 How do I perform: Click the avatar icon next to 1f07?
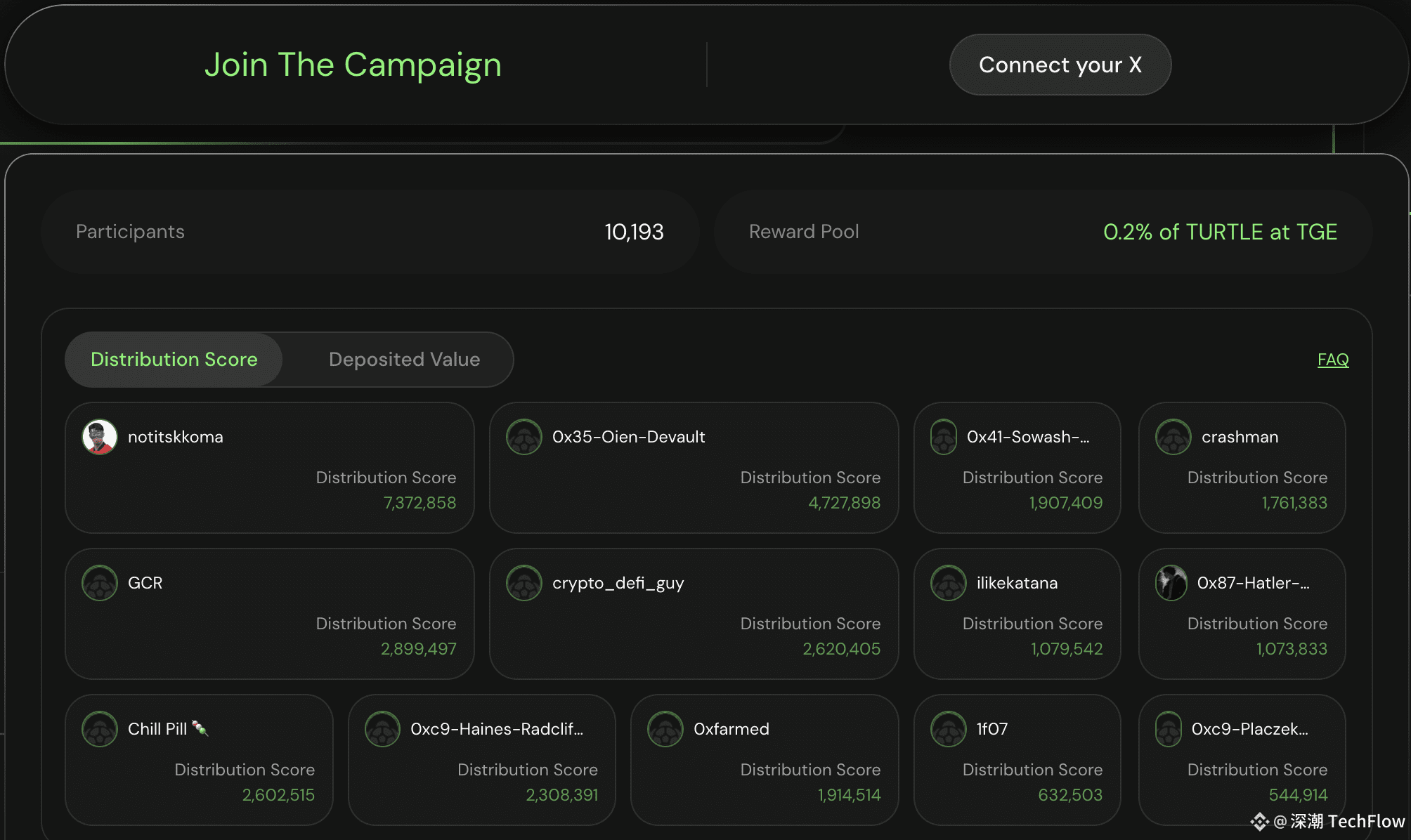949,729
